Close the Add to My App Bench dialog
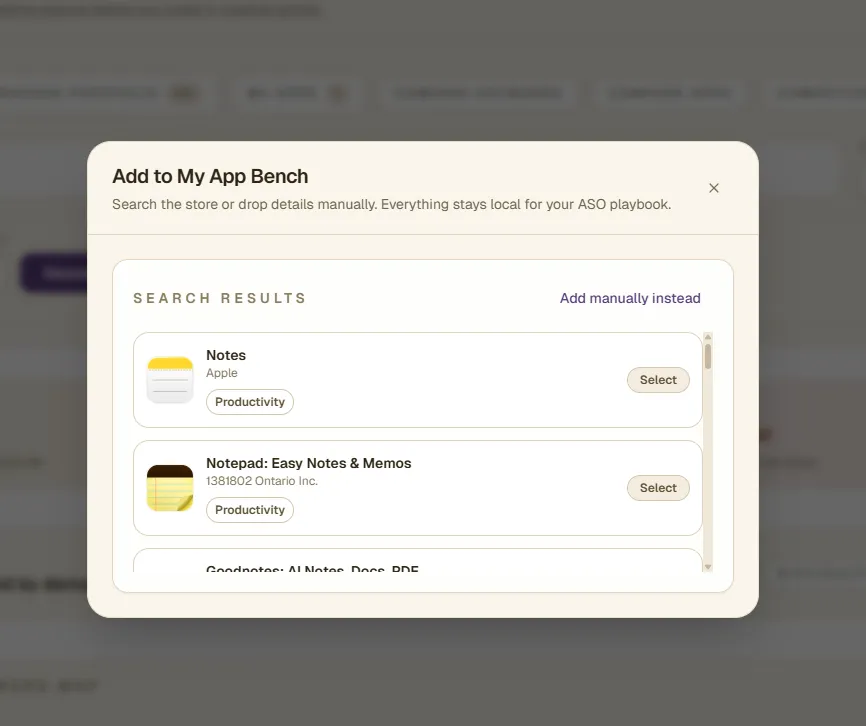This screenshot has width=866, height=726. click(714, 188)
